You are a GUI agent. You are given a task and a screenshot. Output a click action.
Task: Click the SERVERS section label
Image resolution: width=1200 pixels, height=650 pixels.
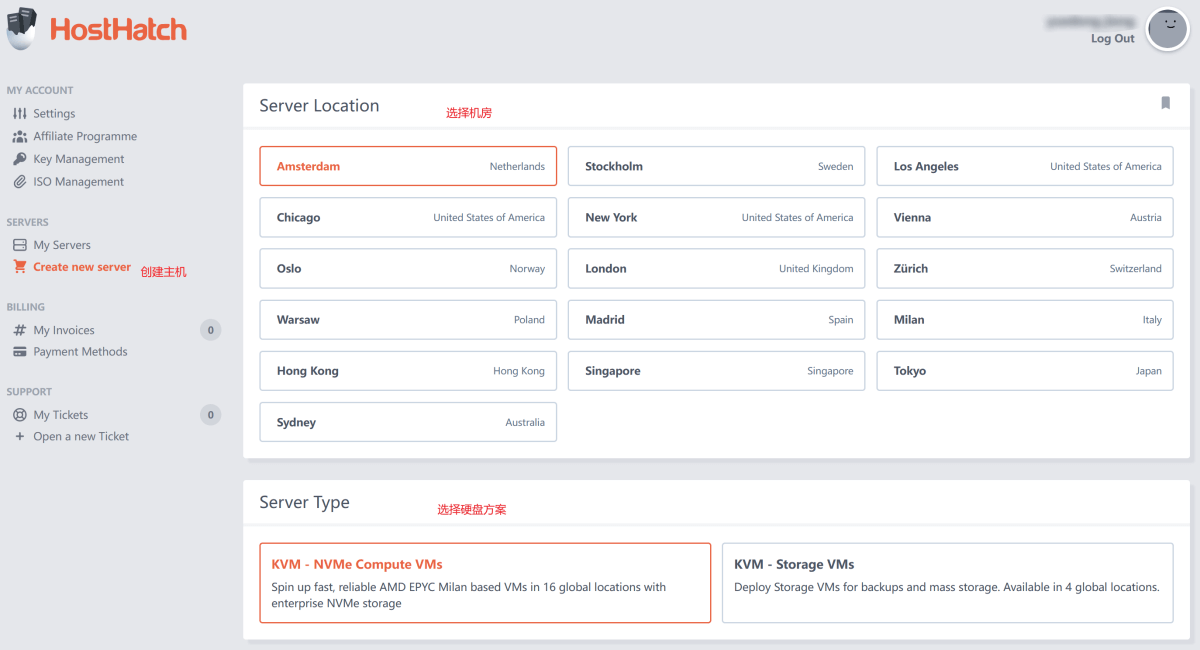coord(28,222)
